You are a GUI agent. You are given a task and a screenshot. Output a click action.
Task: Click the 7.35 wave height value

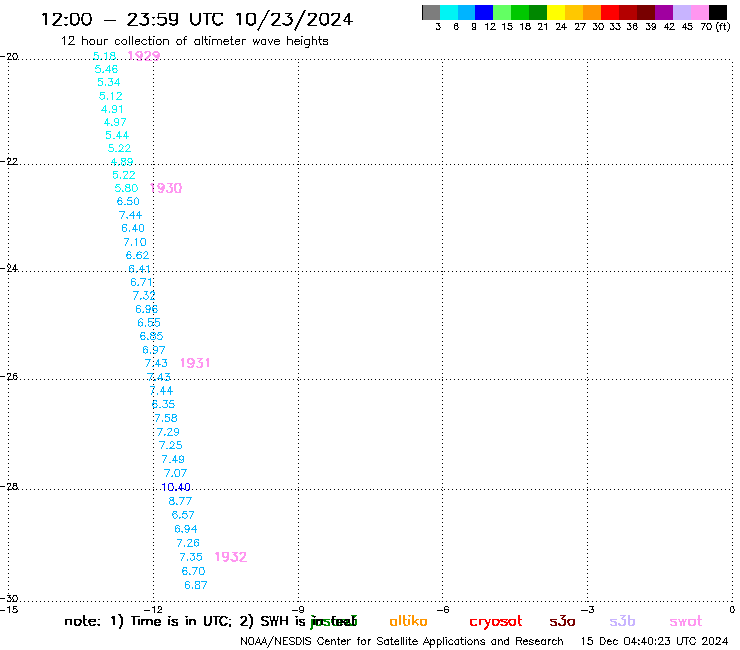(x=191, y=557)
